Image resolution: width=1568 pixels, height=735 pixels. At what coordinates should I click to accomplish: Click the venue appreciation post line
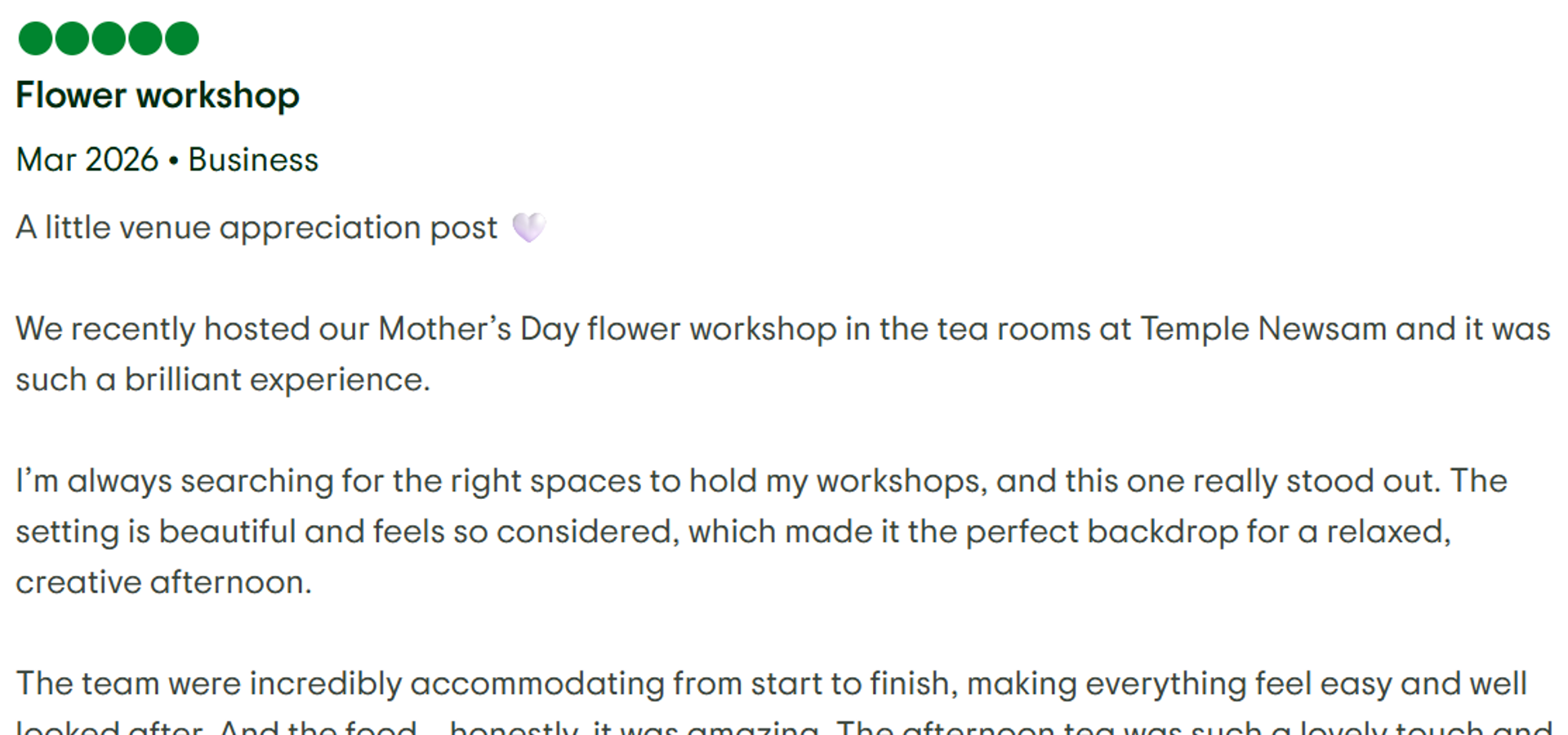[x=282, y=227]
